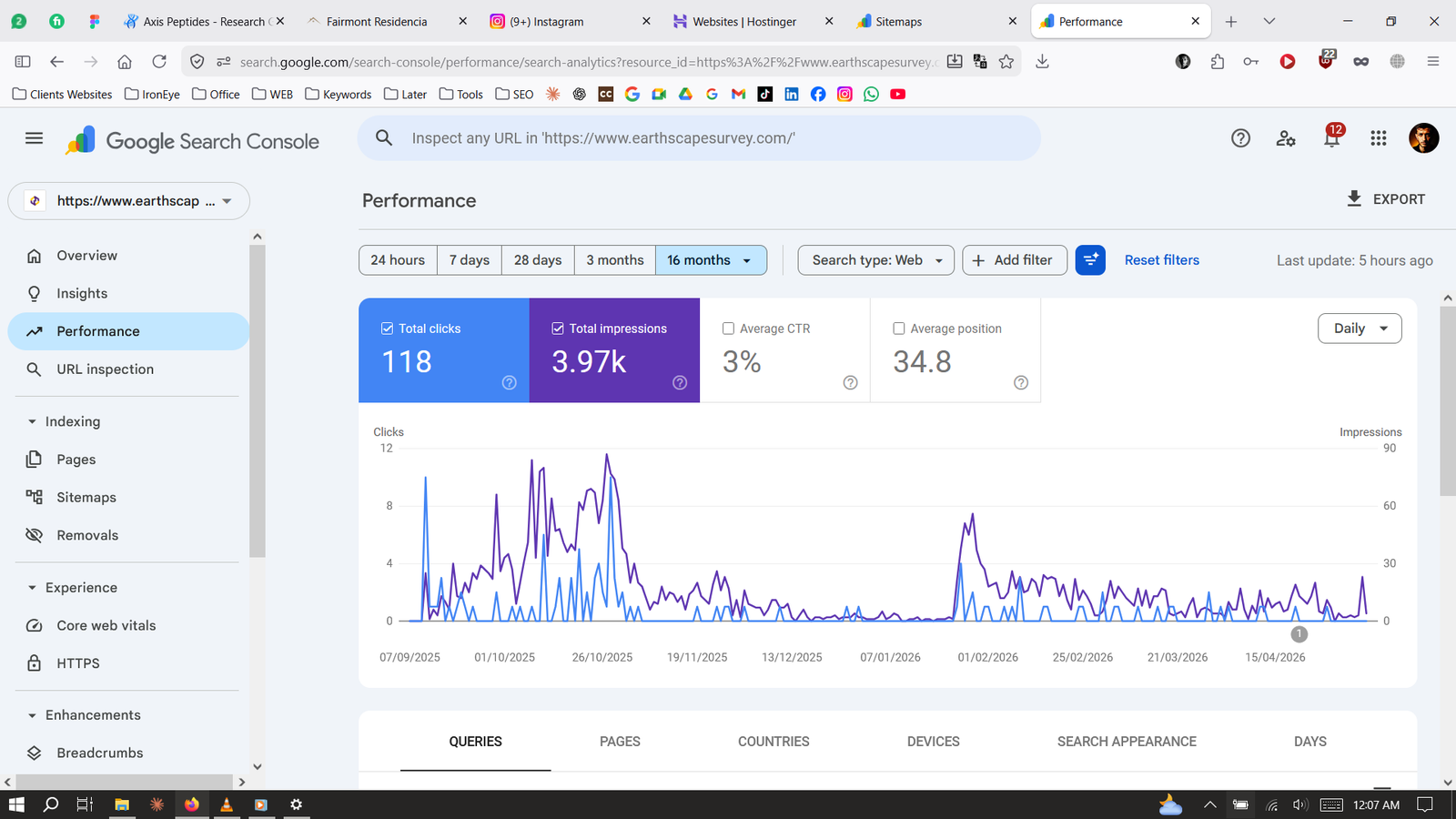Open URL inspection in the sidebar
Image resolution: width=1456 pixels, height=819 pixels.
tap(128, 369)
